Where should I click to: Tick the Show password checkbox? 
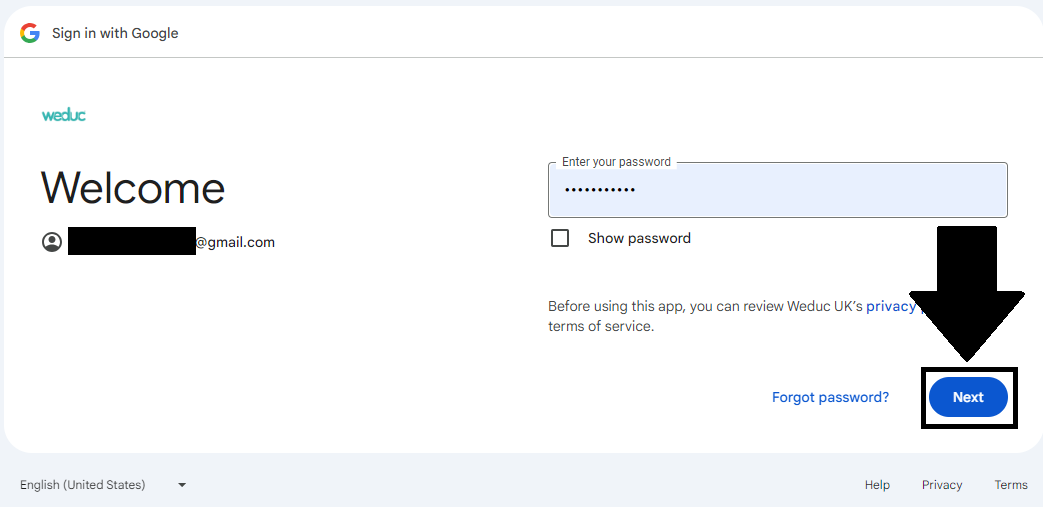[560, 238]
